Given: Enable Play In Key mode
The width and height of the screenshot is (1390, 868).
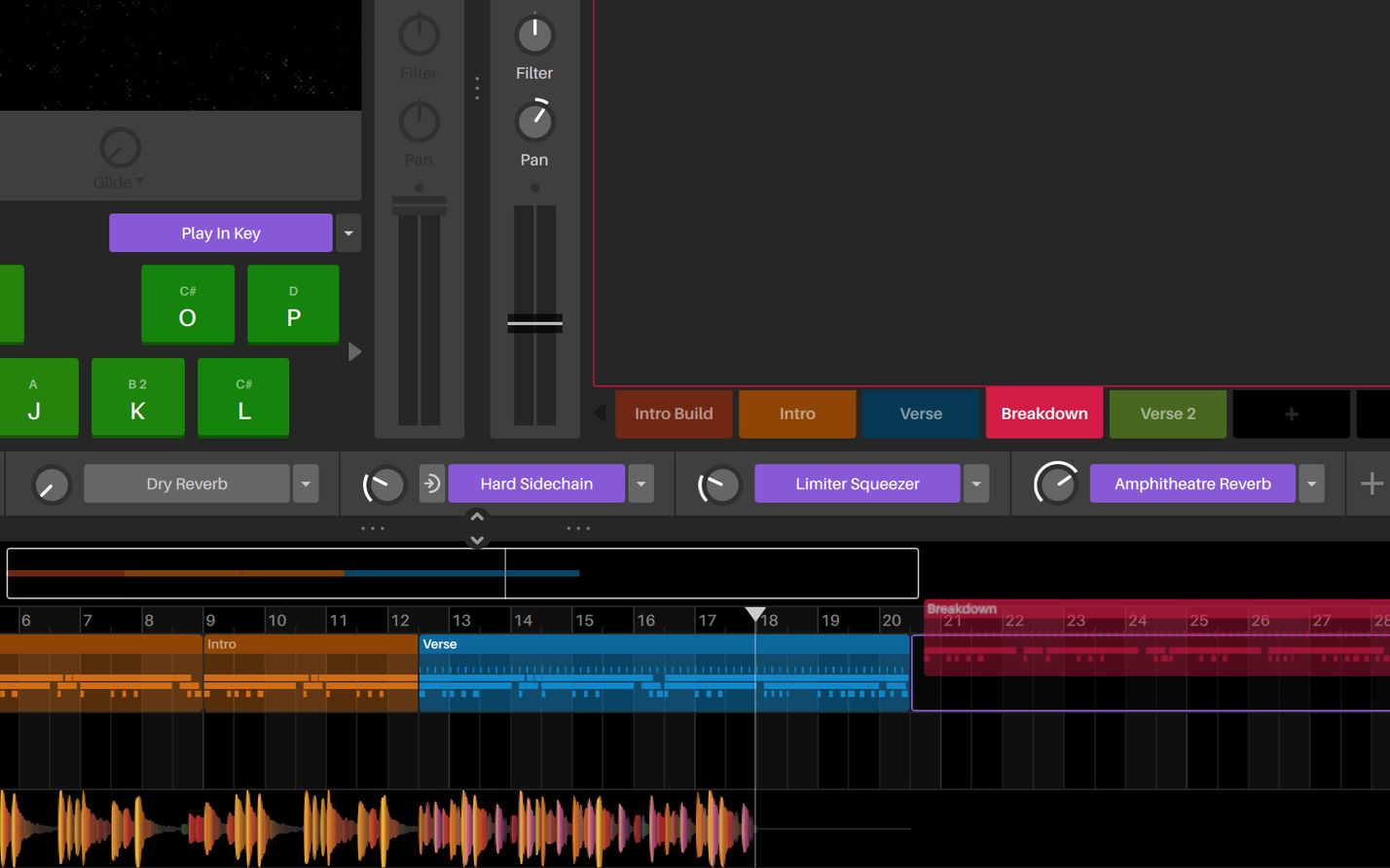Looking at the screenshot, I should [220, 233].
